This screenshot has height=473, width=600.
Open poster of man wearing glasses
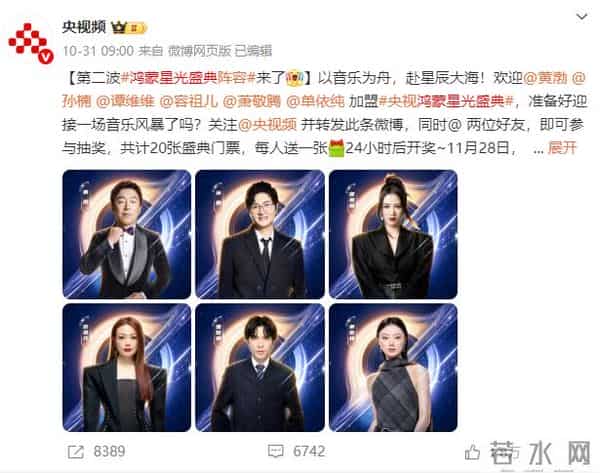pos(260,234)
